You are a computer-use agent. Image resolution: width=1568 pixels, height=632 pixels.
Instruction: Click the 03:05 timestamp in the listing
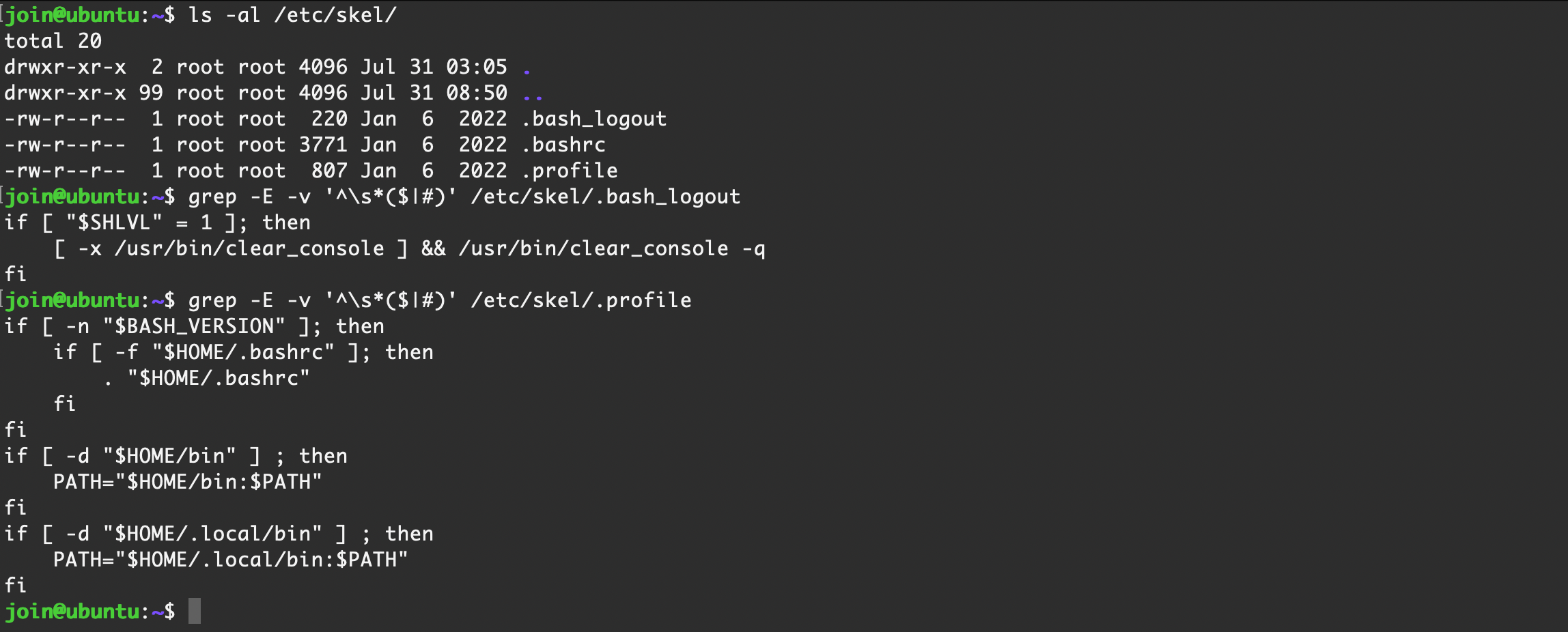point(476,67)
